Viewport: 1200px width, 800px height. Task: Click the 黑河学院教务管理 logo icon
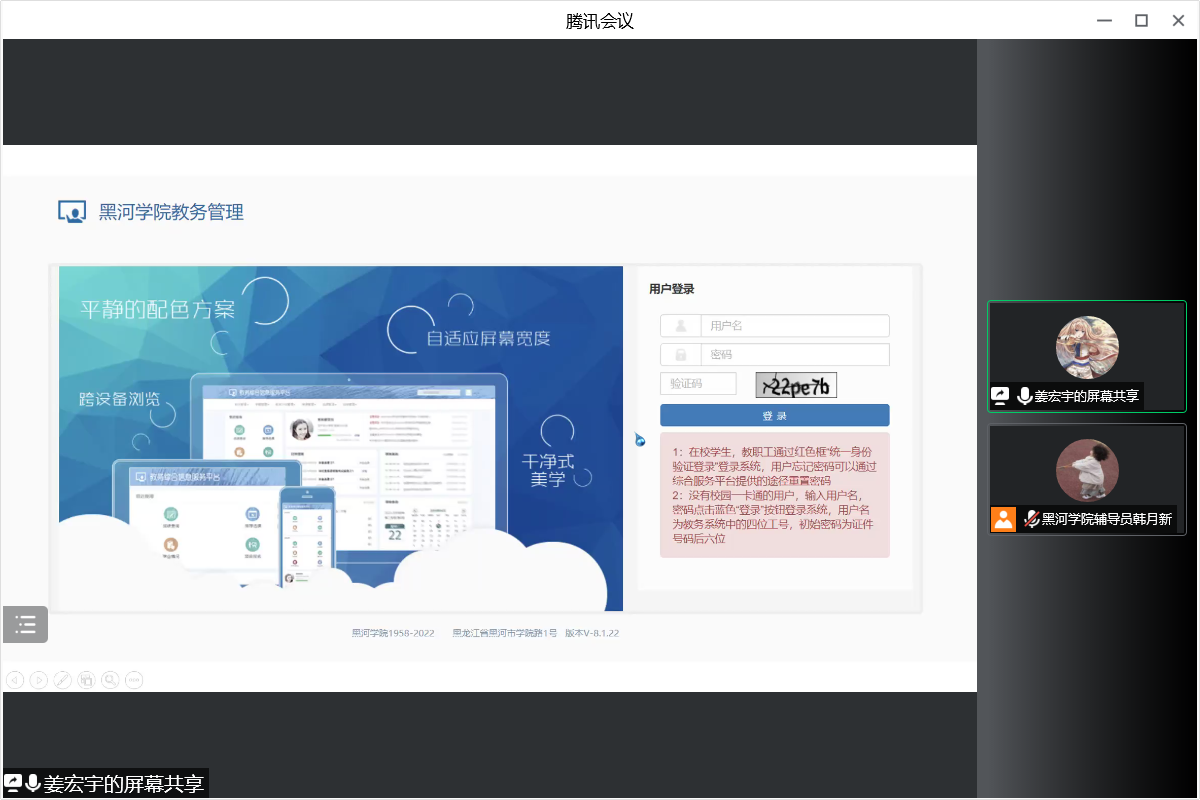pos(72,212)
